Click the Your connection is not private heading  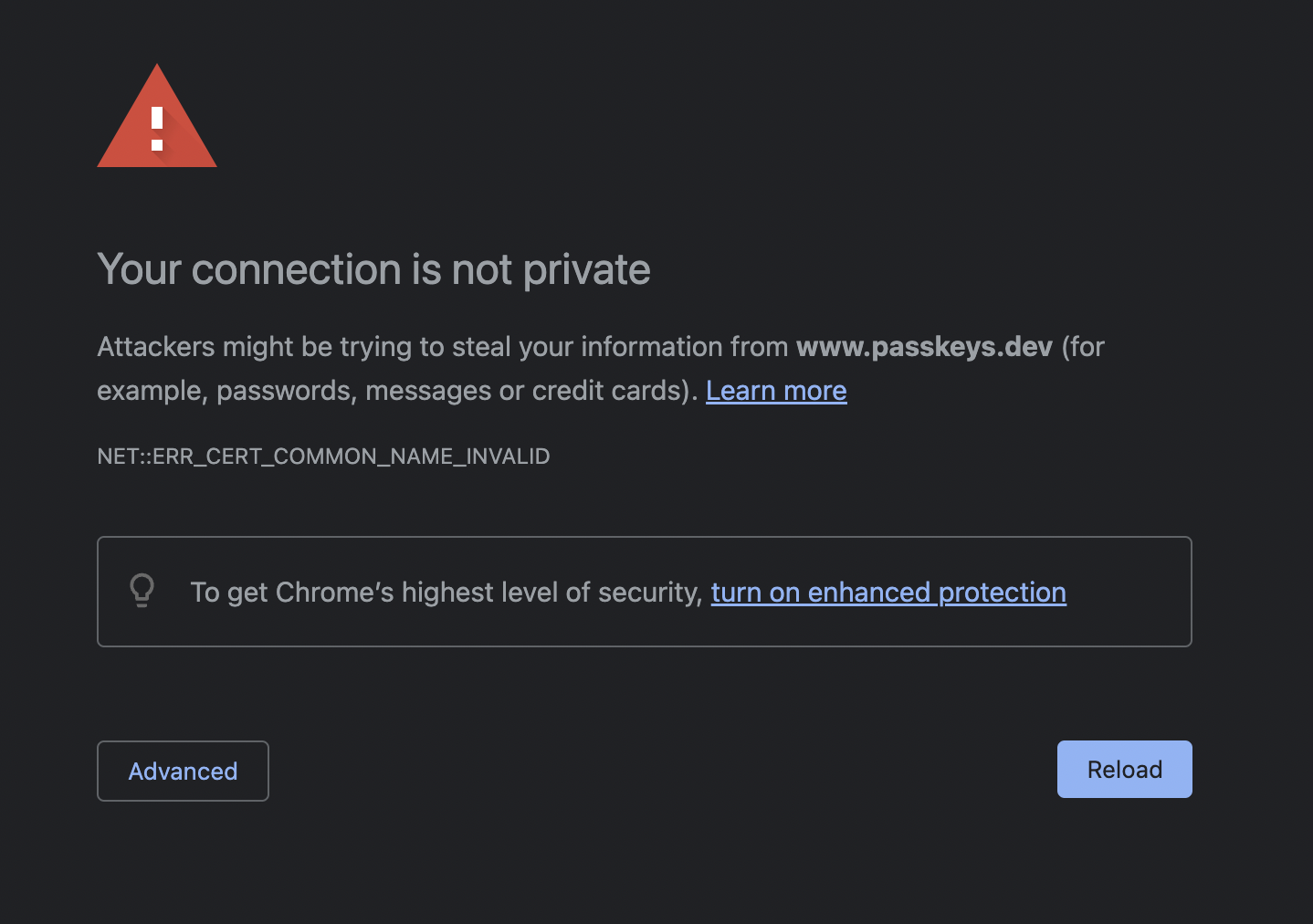click(373, 269)
